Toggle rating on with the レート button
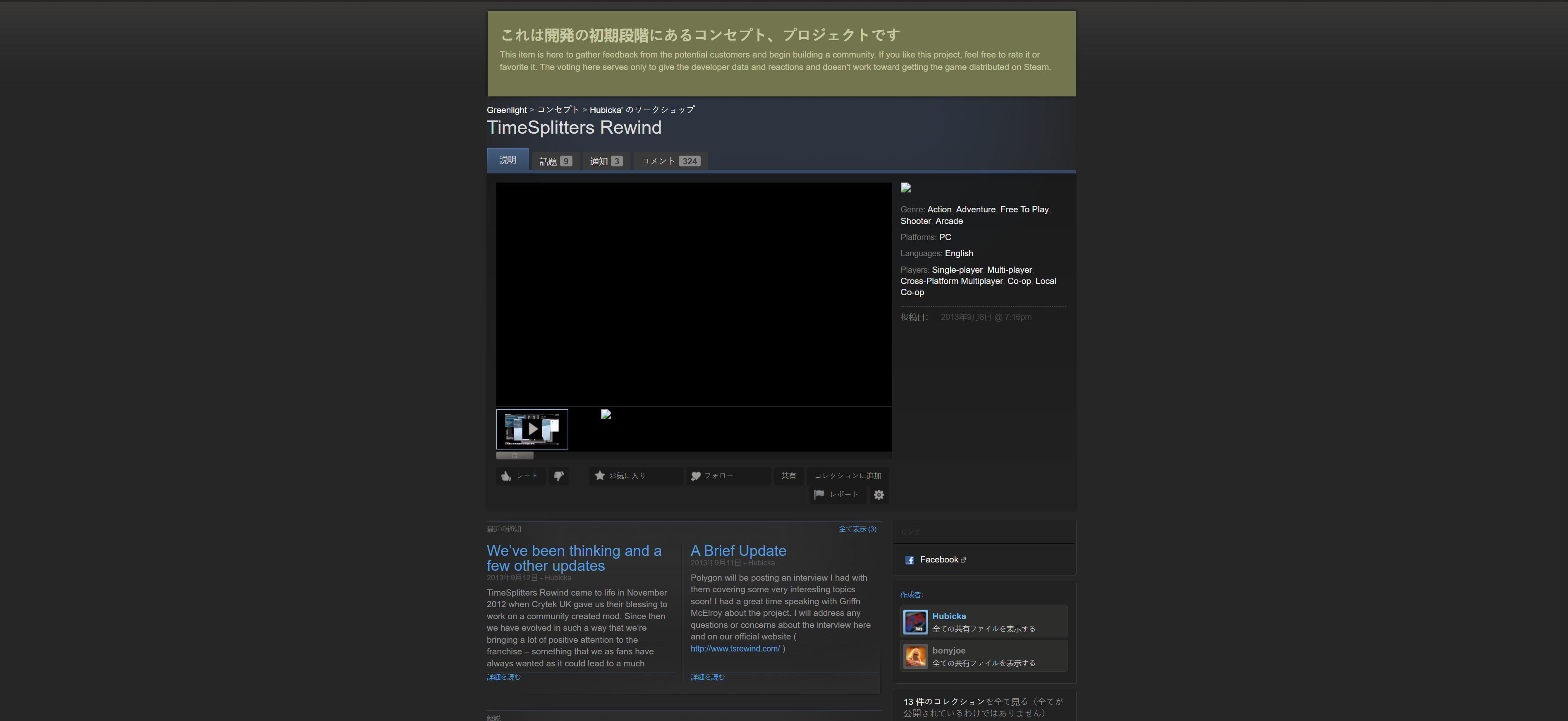Screen dimensions: 1568x721 pos(520,476)
